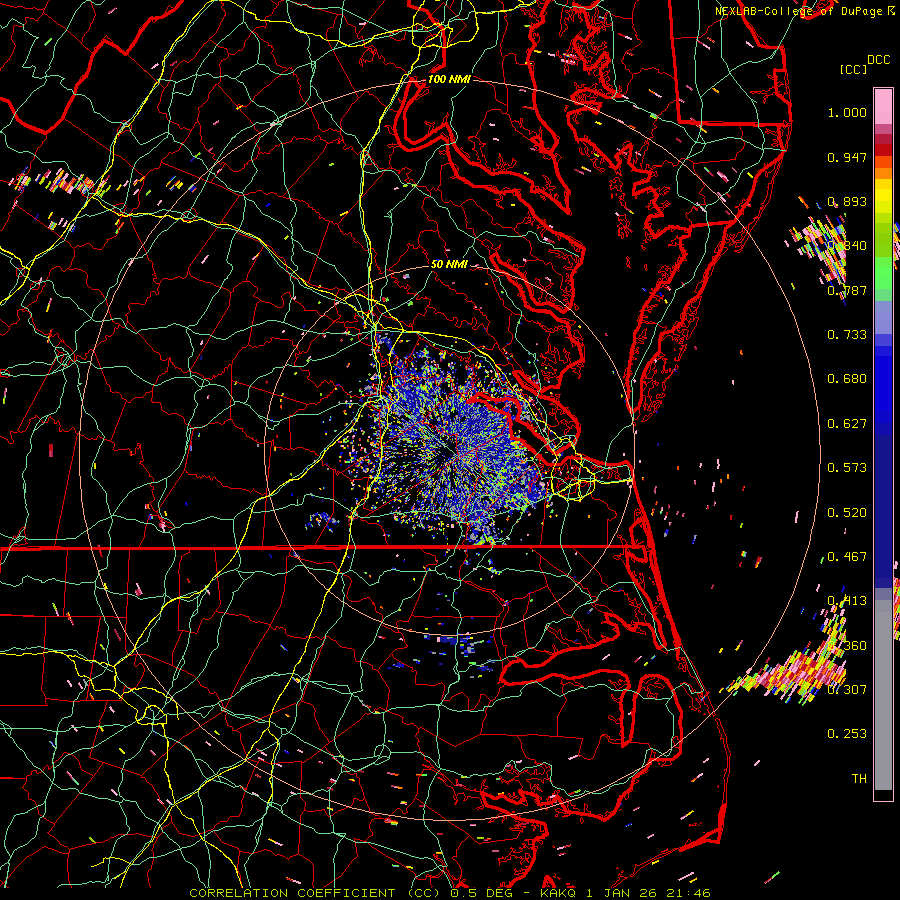Click the [CC] units label
The height and width of the screenshot is (900, 900).
(x=853, y=69)
